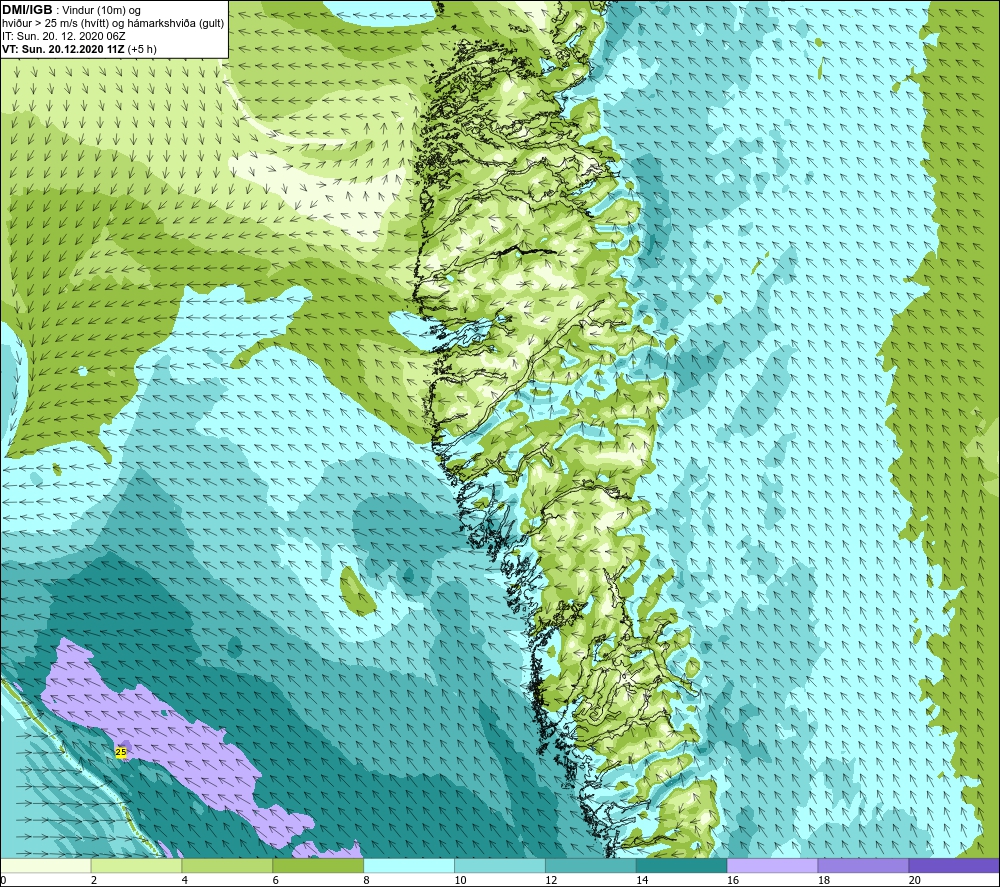The width and height of the screenshot is (1000, 887).
Task: Click the legend scale label 16
Action: [733, 880]
